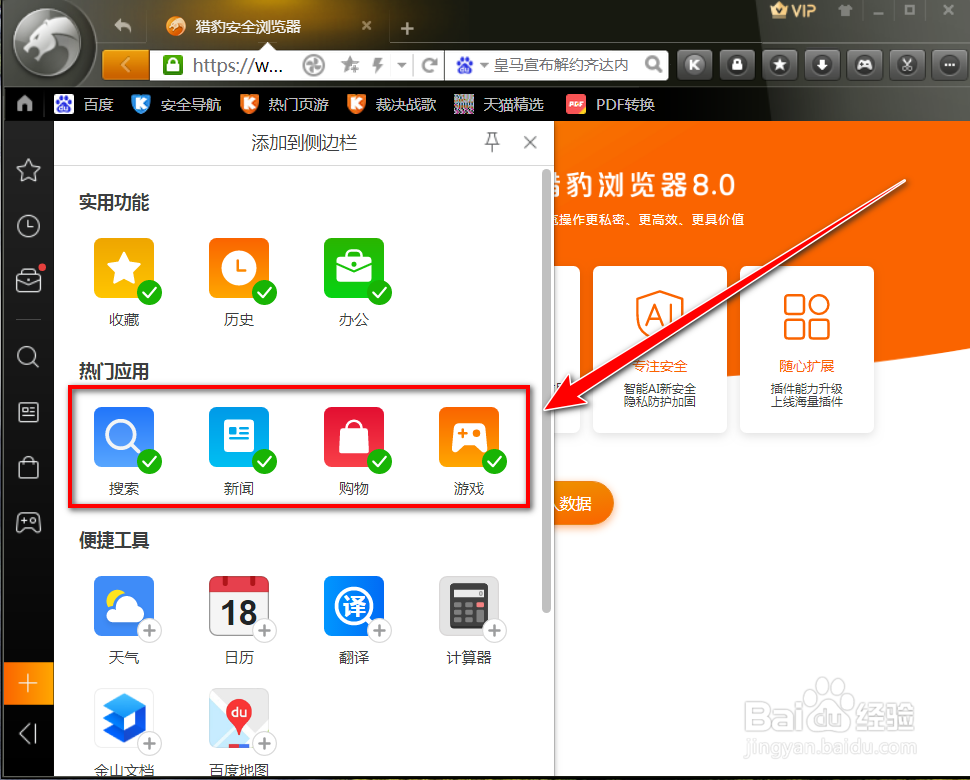
Task: Click the scissors screenshot toolbar button
Action: [x=907, y=64]
